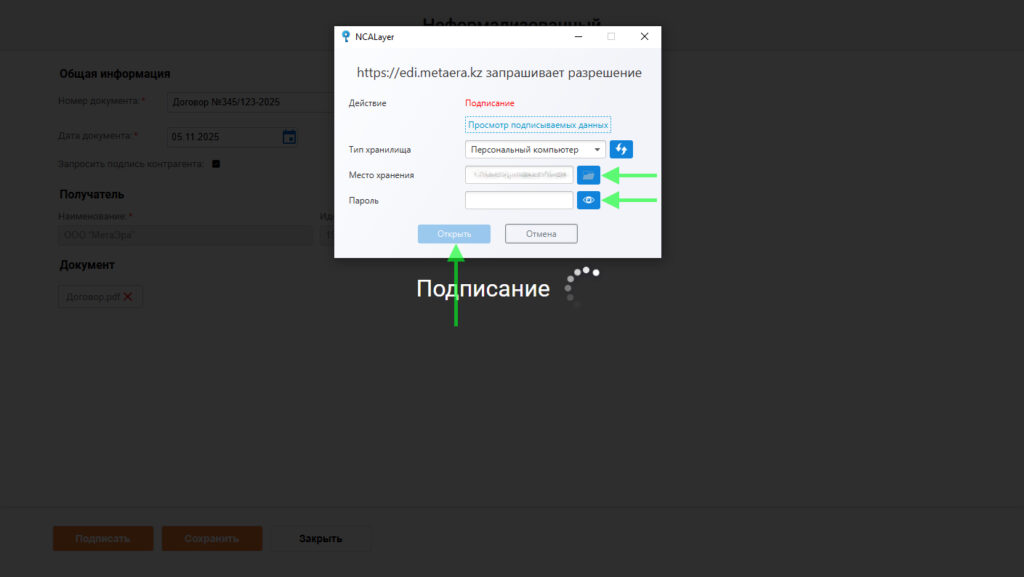Remove Договор.pdf using the red X icon
1024x577 pixels.
point(128,297)
